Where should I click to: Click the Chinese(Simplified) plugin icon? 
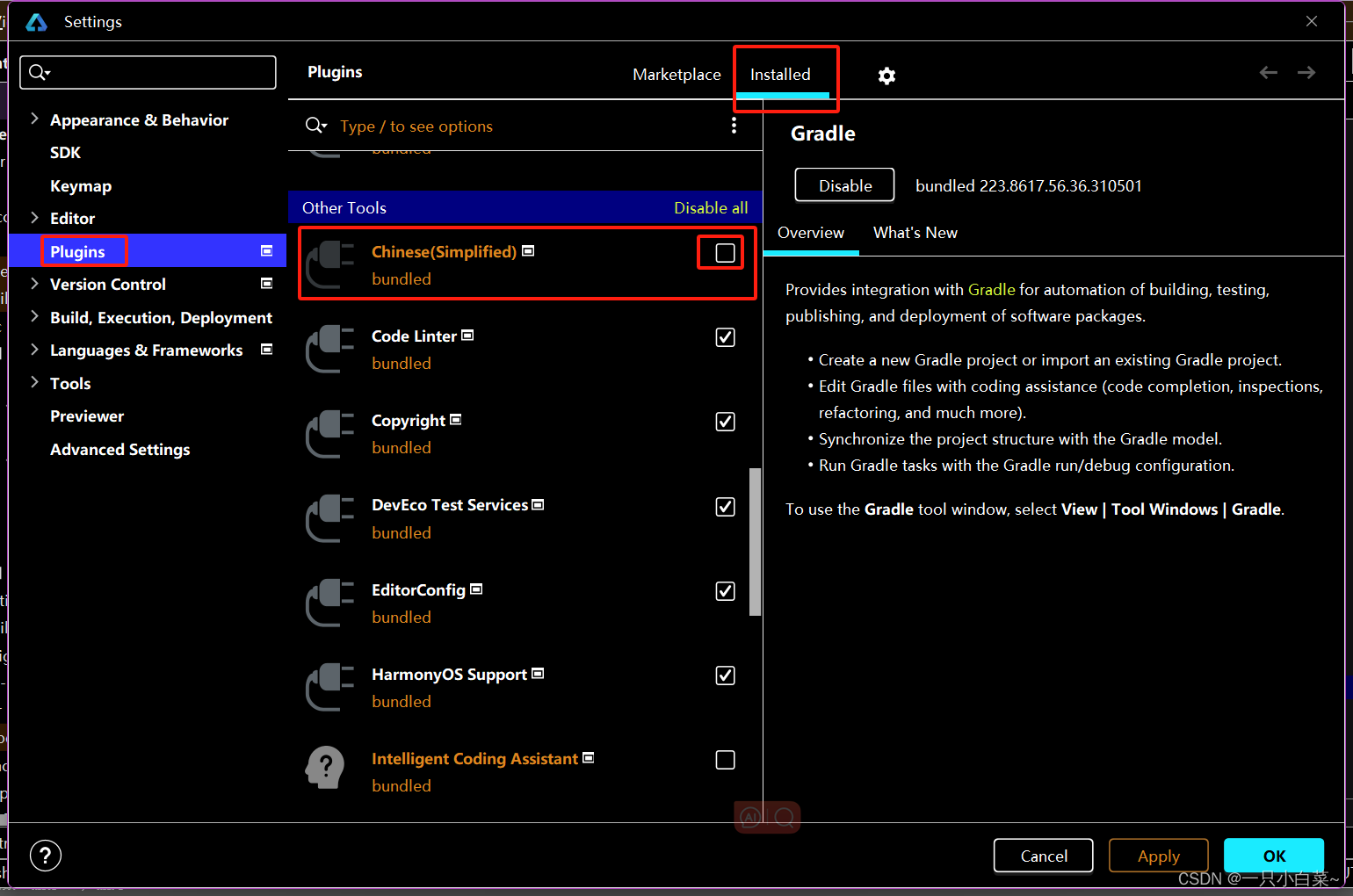pos(329,264)
